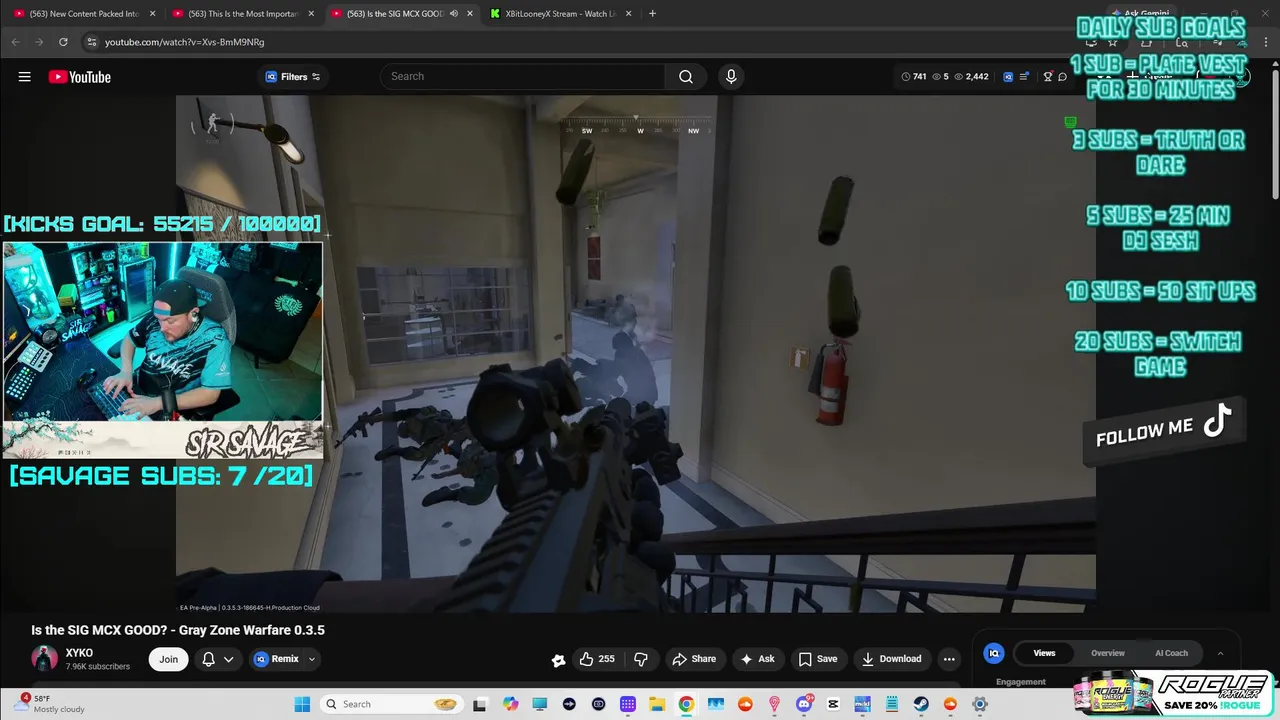
Task: Click the 741 clock stat in vidIQ bar
Action: click(914, 77)
